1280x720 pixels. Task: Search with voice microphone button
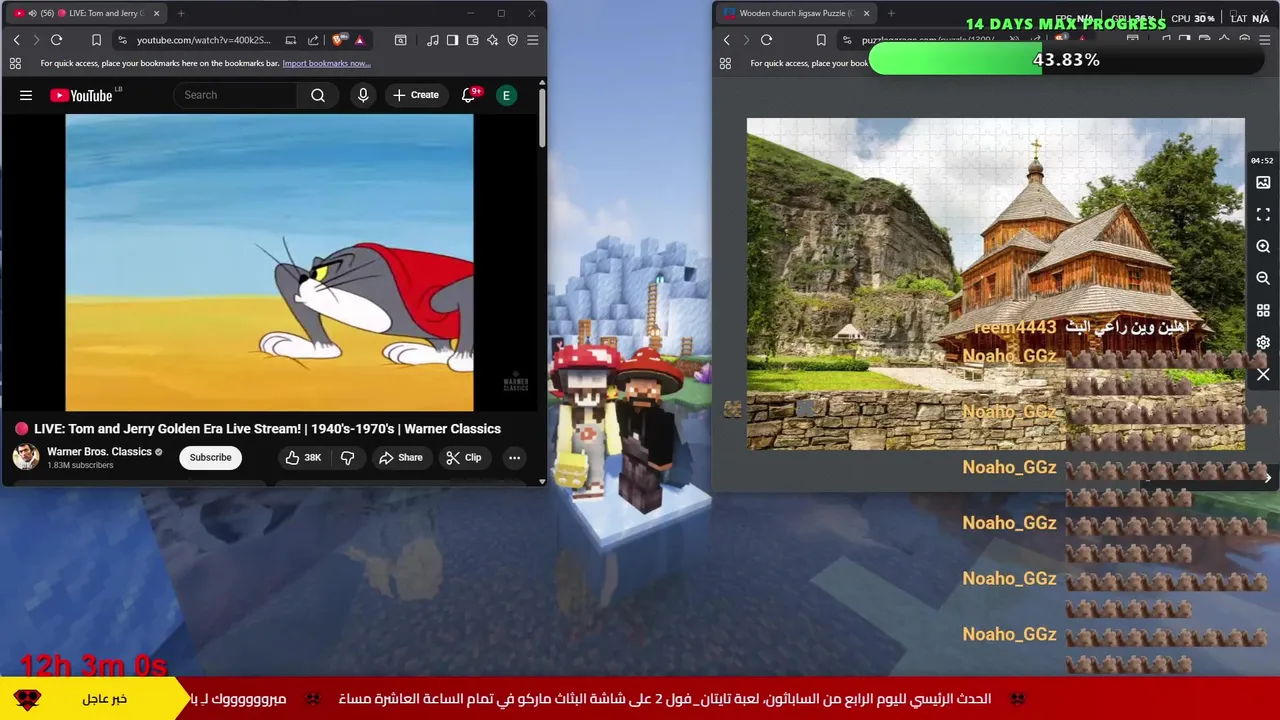[x=363, y=95]
